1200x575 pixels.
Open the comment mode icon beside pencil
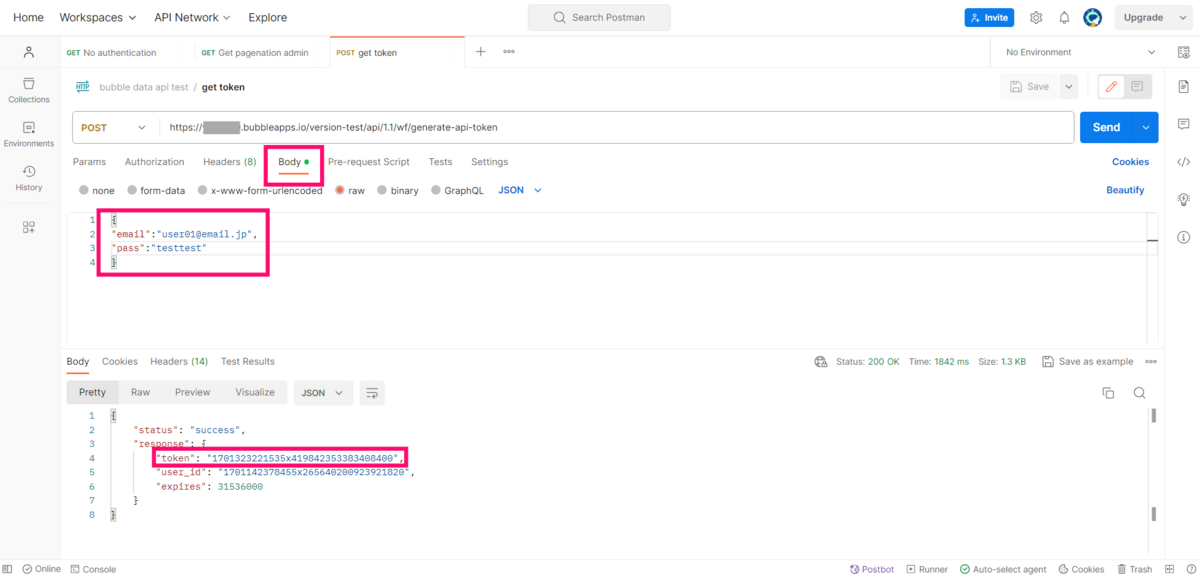click(1137, 87)
